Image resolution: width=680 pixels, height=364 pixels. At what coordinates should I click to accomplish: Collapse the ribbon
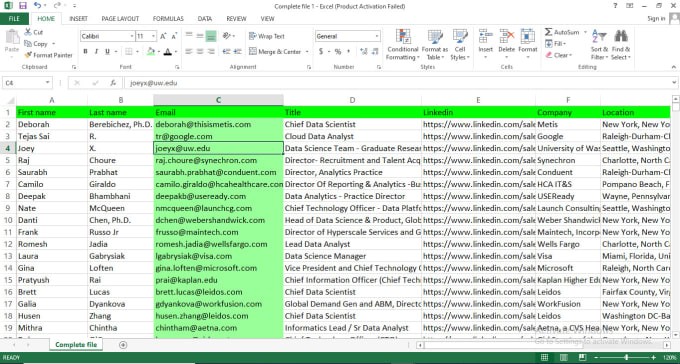point(673,67)
